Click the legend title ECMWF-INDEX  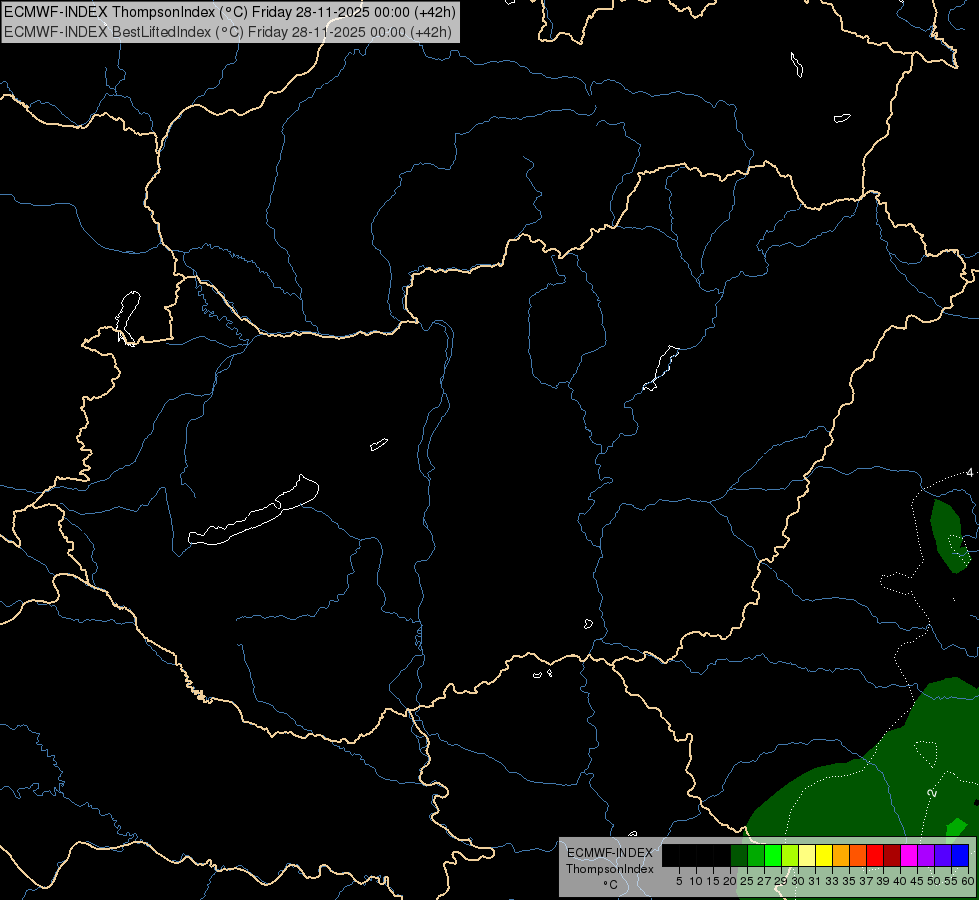(x=609, y=853)
